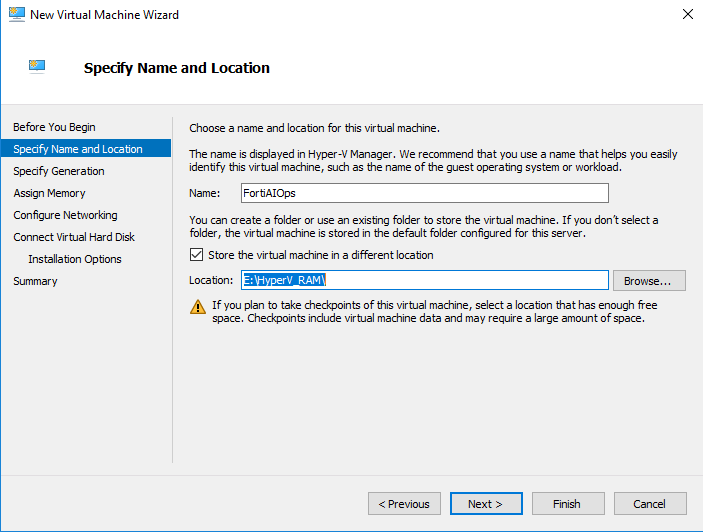Open the Before You Begin step
Viewport: 703px width, 532px height.
(54, 127)
